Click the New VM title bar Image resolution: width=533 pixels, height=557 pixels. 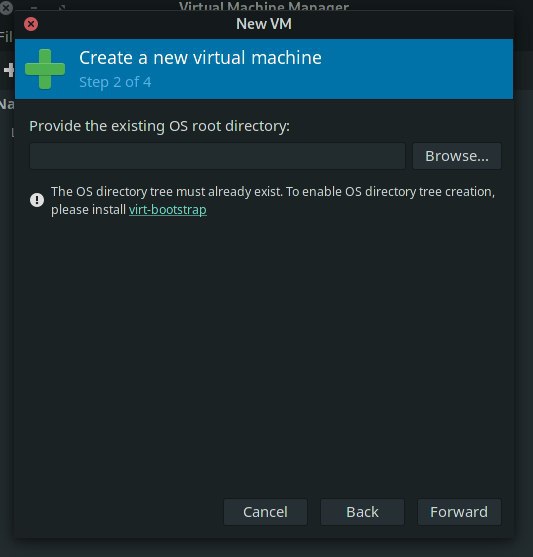[264, 24]
